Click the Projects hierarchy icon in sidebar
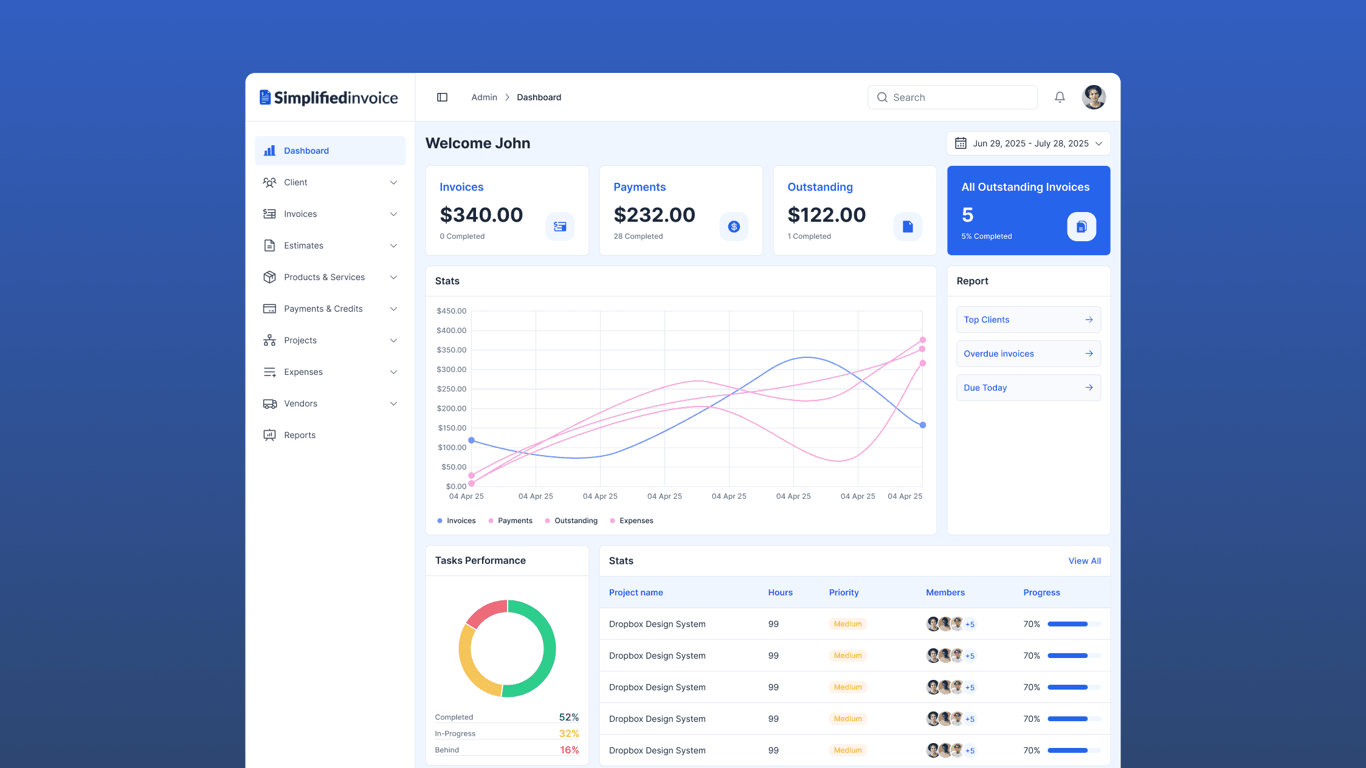This screenshot has height=768, width=1366. 270,340
